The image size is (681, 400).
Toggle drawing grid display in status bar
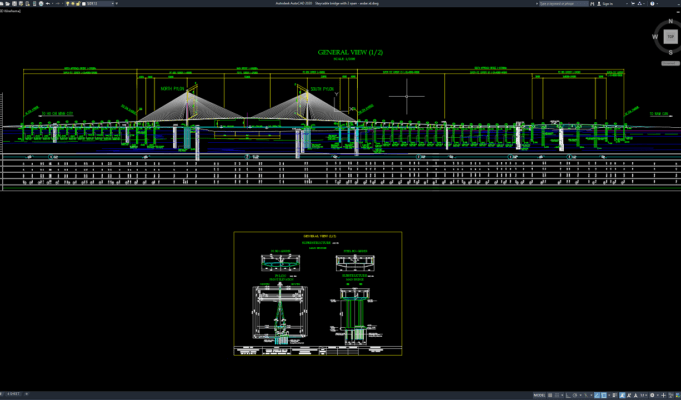click(x=550, y=395)
